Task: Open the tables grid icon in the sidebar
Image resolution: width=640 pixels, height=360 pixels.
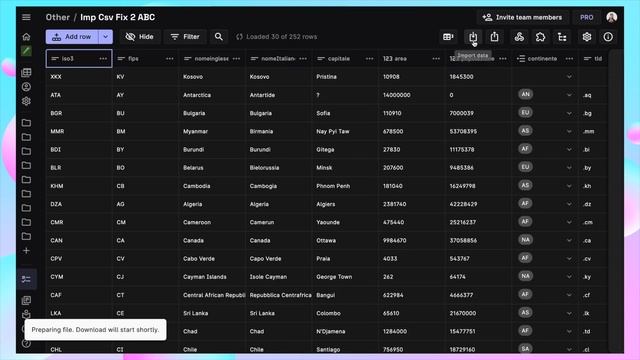Action: 26,73
